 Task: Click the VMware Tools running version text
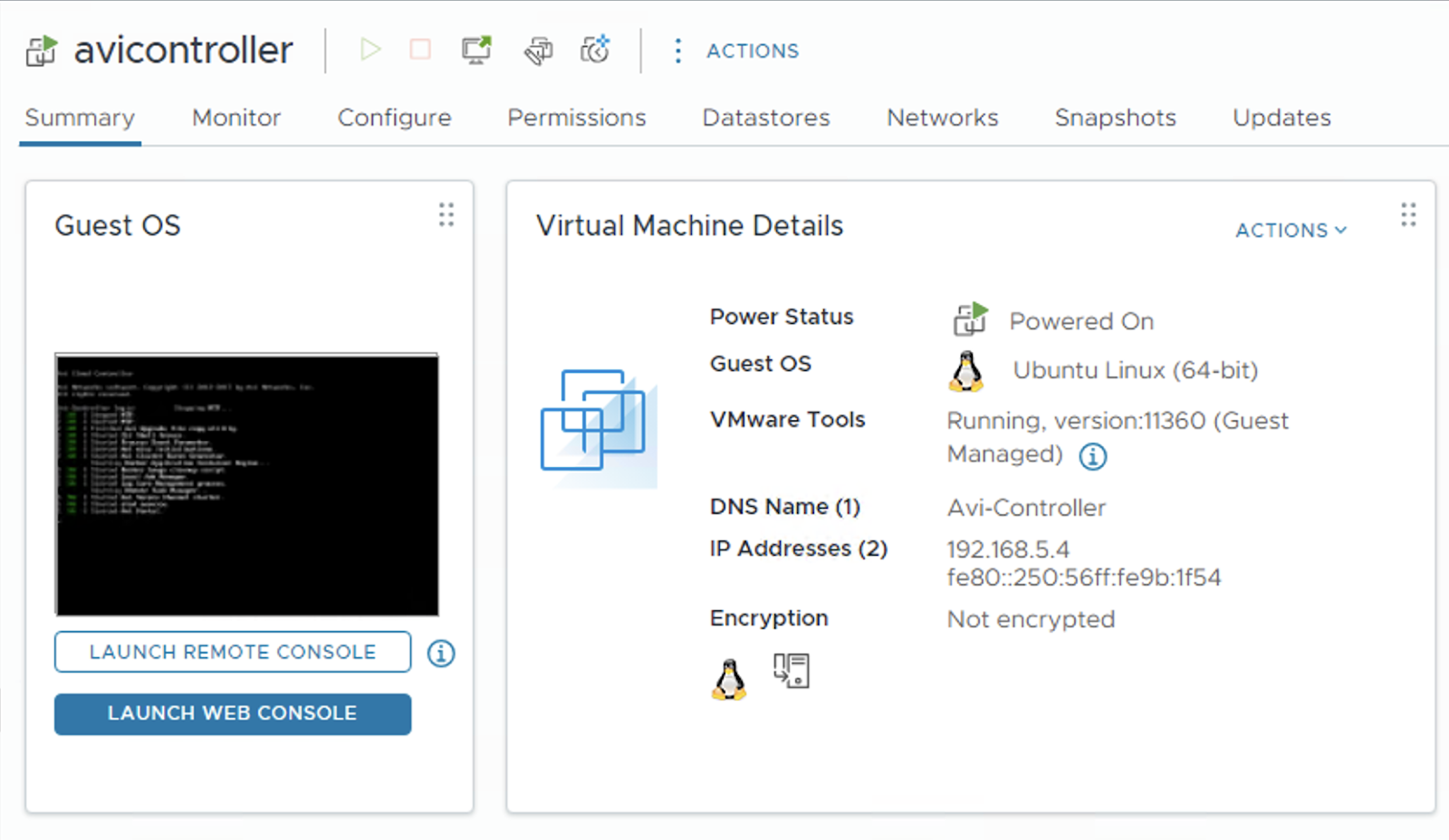(1118, 437)
